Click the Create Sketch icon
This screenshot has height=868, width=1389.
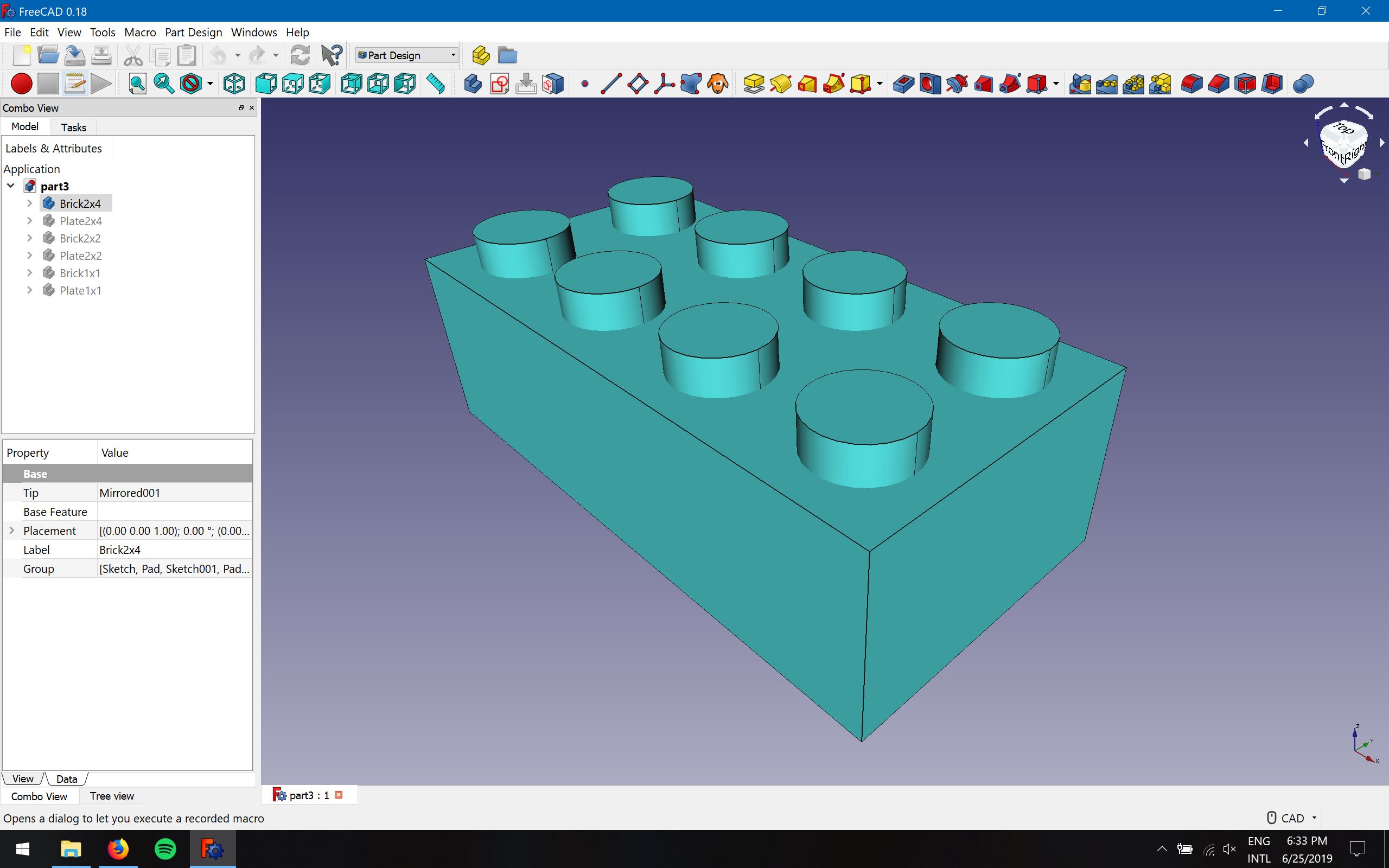coord(499,84)
